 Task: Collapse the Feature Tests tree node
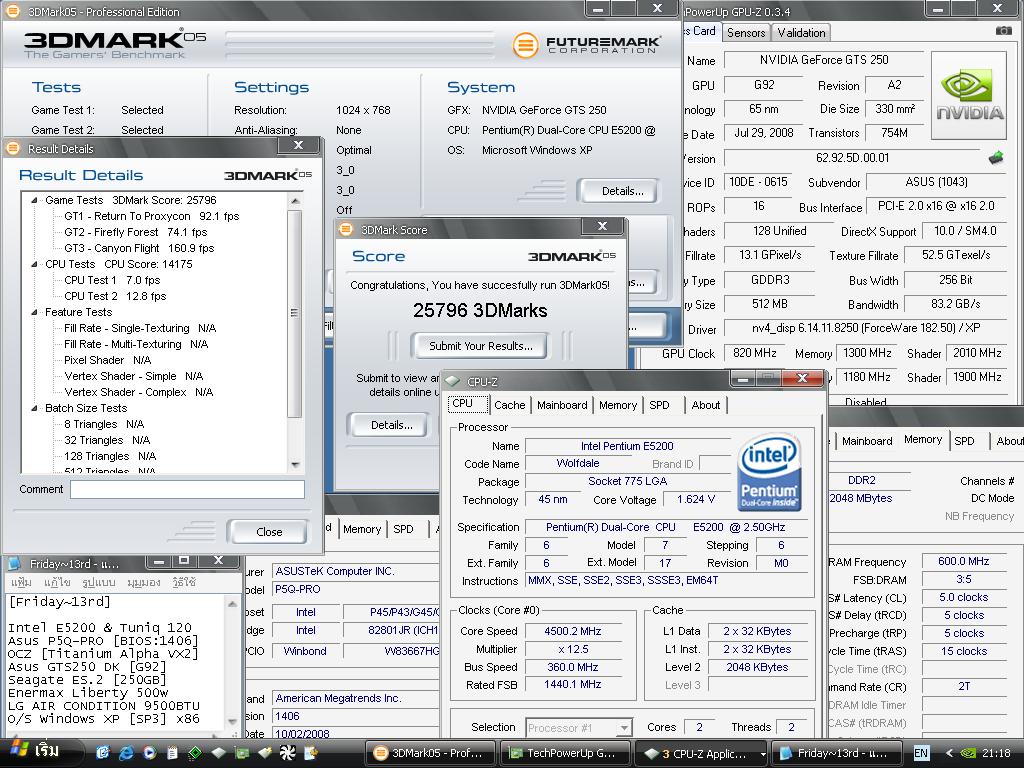pos(34,312)
